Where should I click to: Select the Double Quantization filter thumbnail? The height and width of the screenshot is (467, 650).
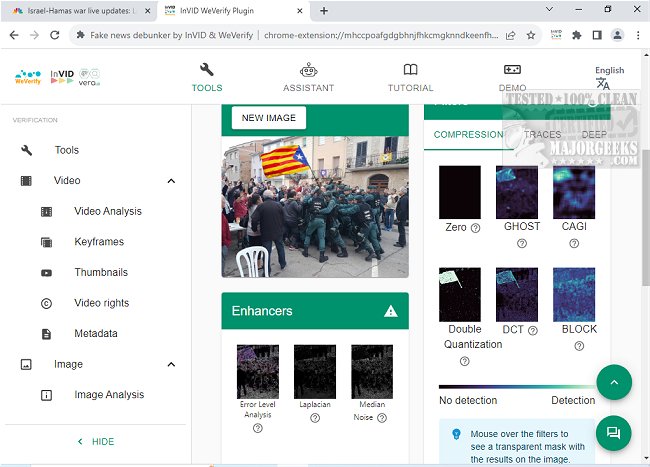coord(460,295)
